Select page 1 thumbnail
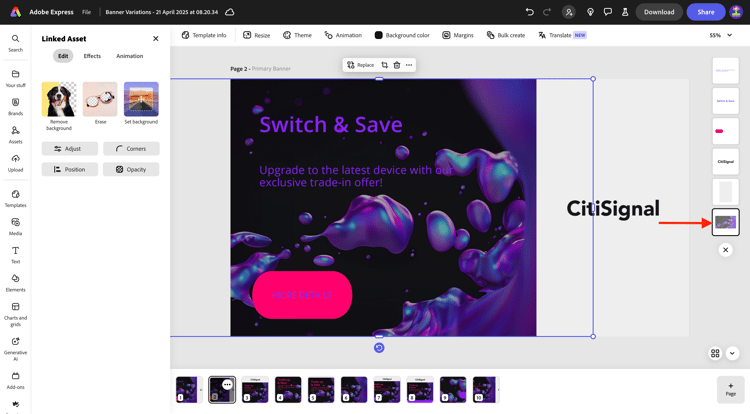 (x=187, y=390)
